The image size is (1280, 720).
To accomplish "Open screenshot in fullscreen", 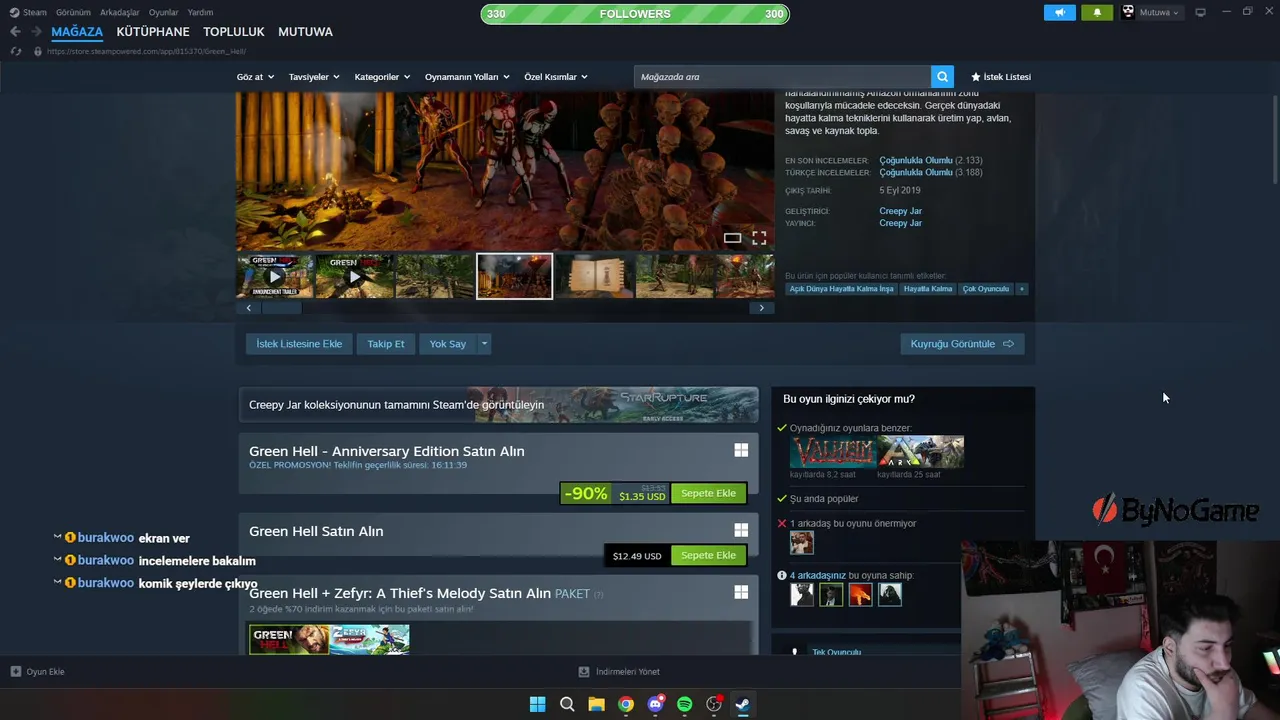I will (759, 238).
